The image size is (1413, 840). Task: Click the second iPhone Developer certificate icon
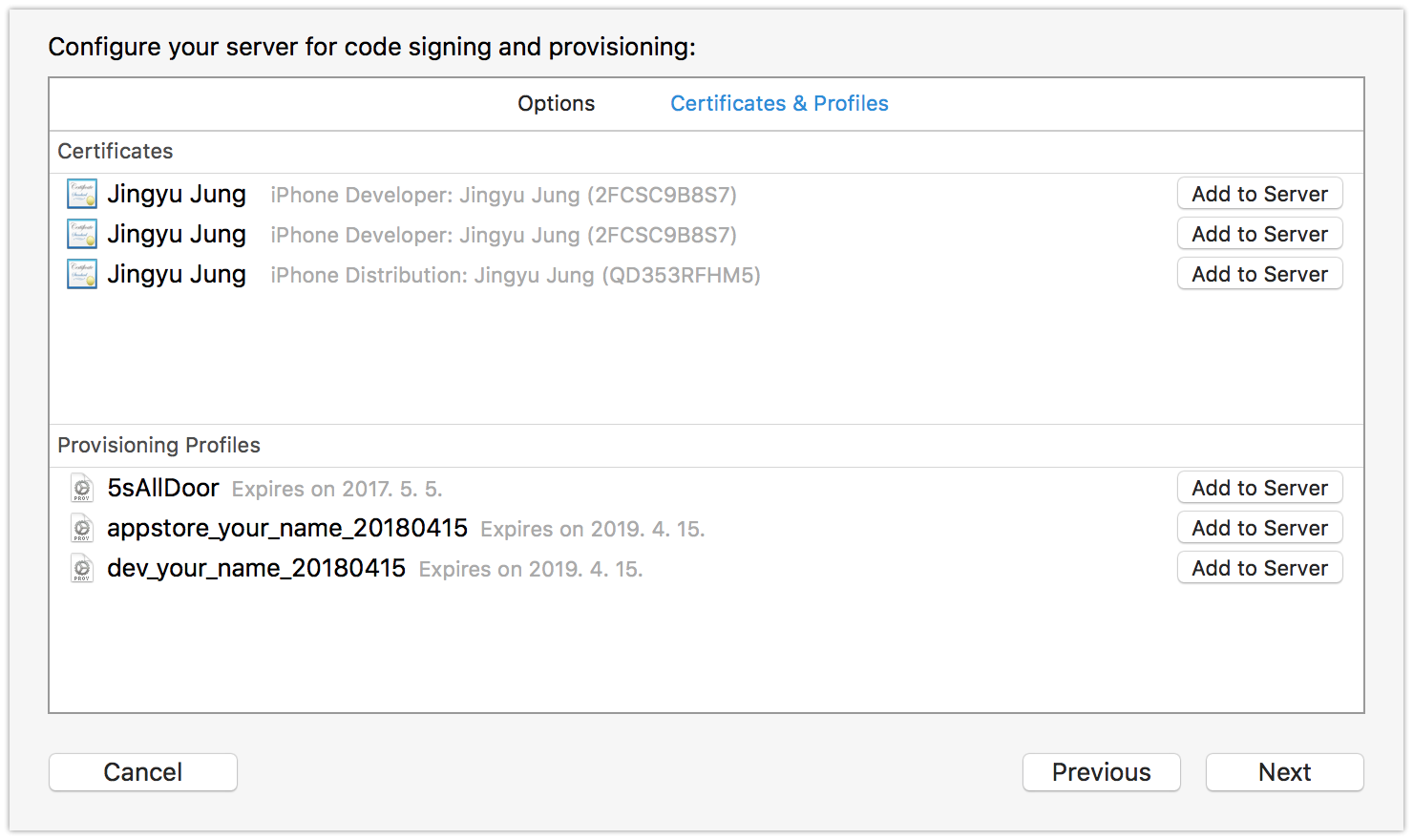[82, 234]
